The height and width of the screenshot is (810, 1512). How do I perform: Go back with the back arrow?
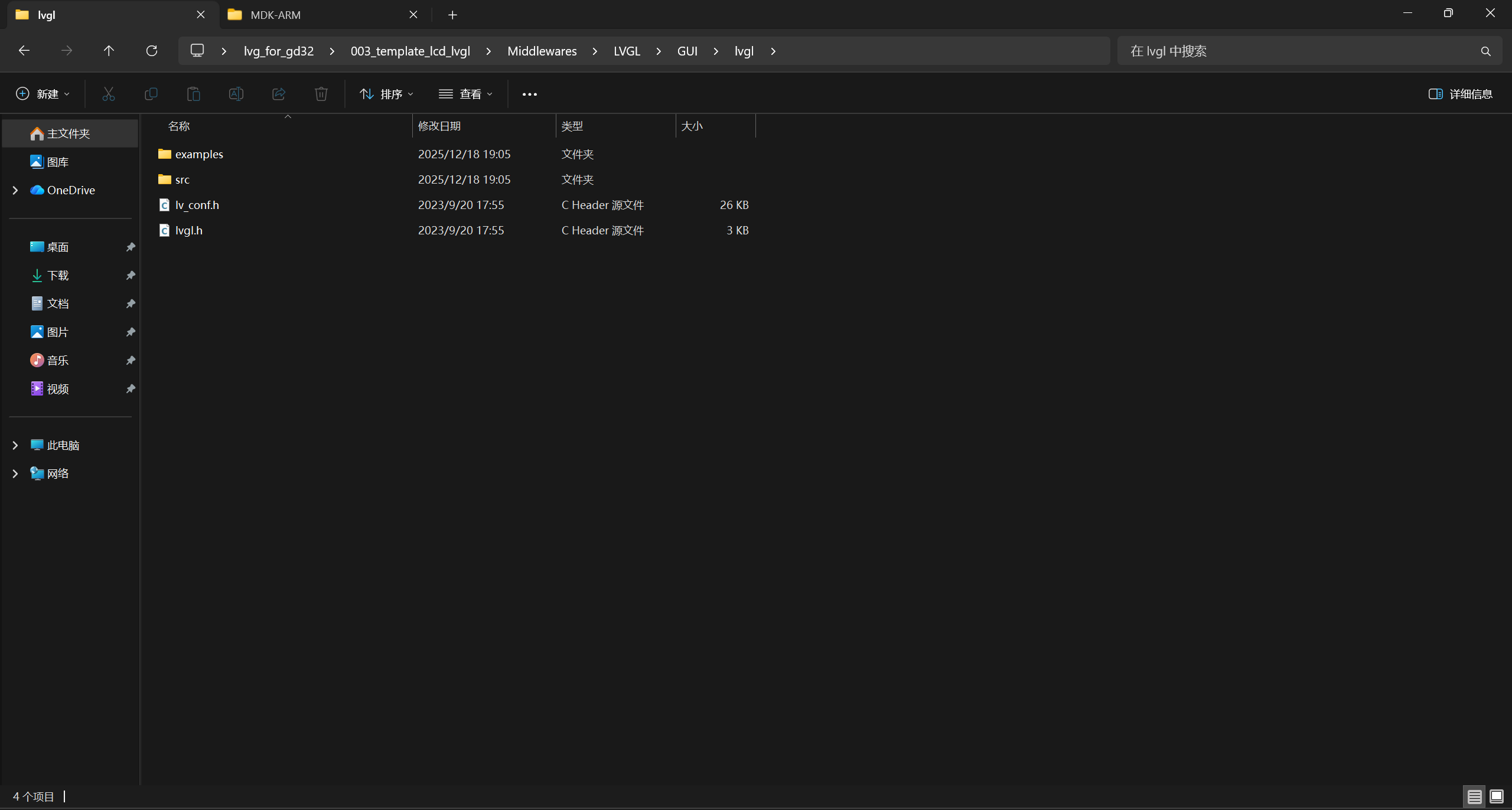pos(24,51)
